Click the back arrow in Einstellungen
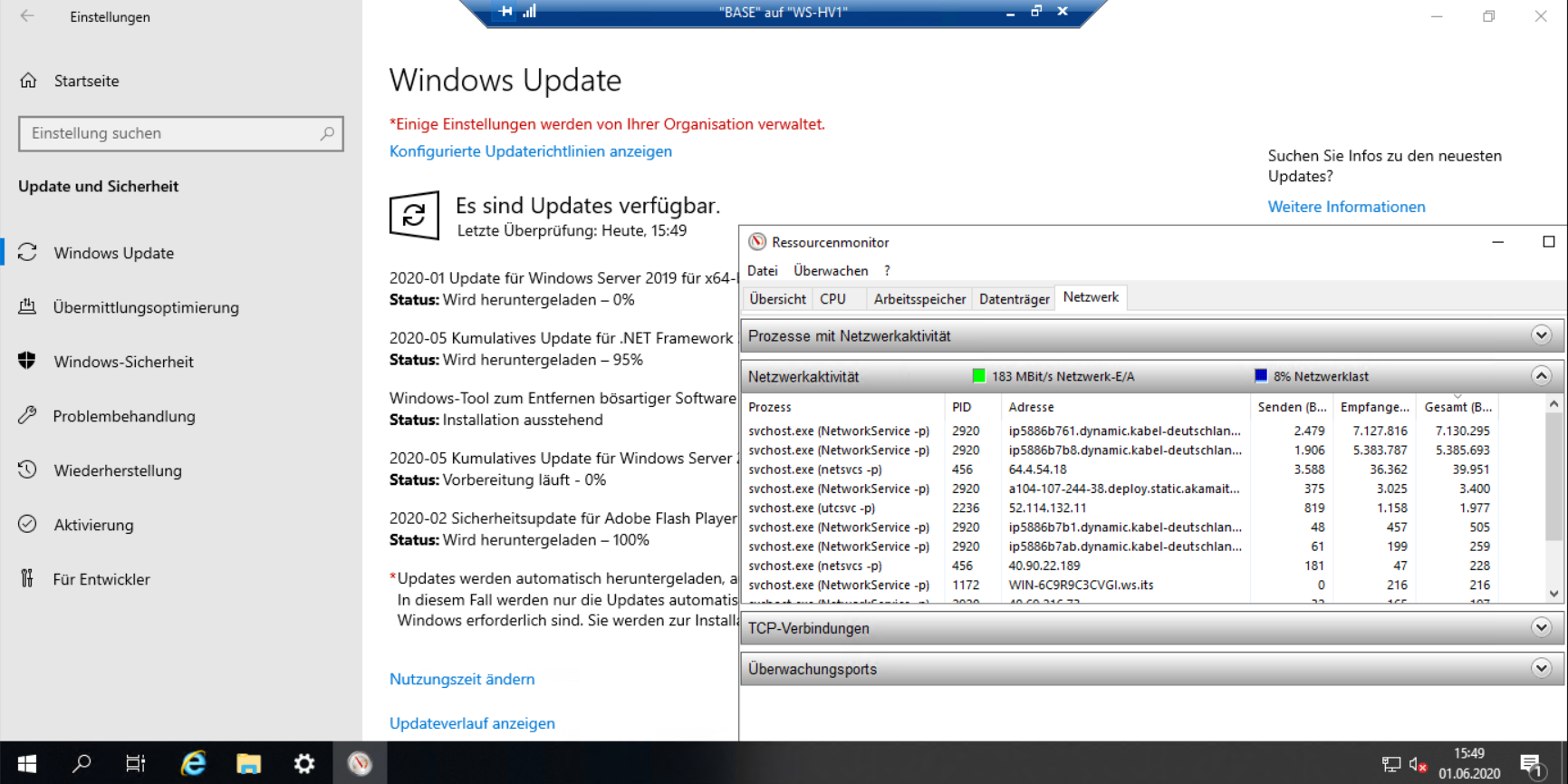Screen dimensions: 1568x784 [x=27, y=16]
